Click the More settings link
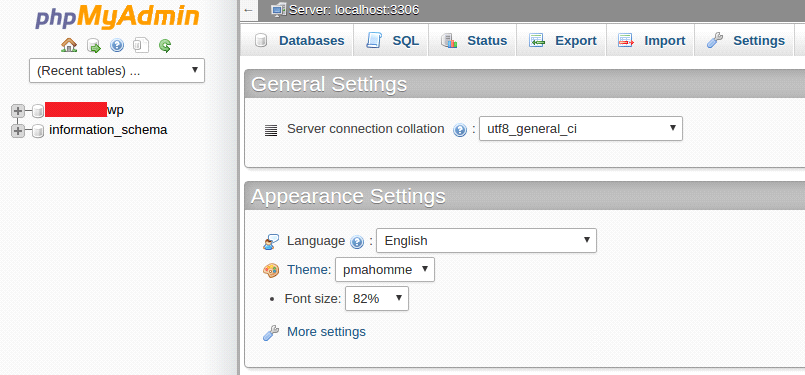Image resolution: width=805 pixels, height=375 pixels. [326, 332]
